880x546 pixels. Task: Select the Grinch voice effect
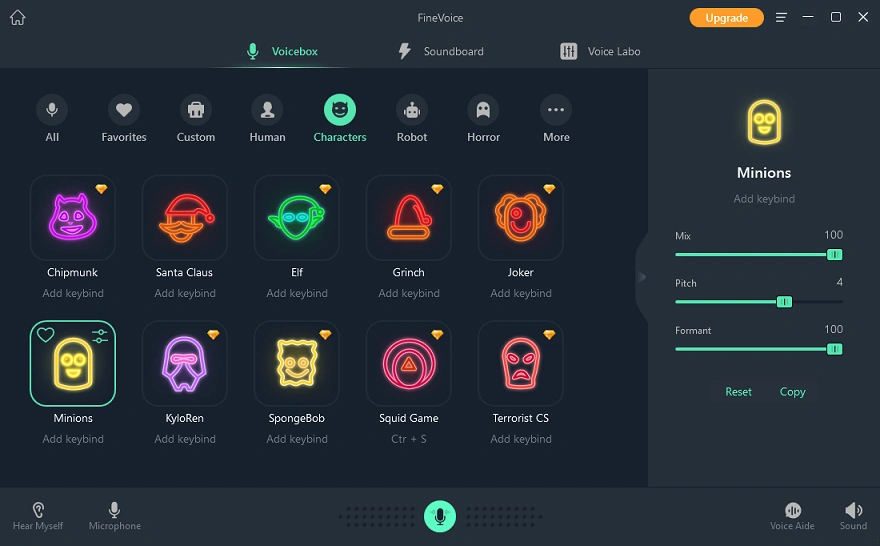[x=409, y=218]
